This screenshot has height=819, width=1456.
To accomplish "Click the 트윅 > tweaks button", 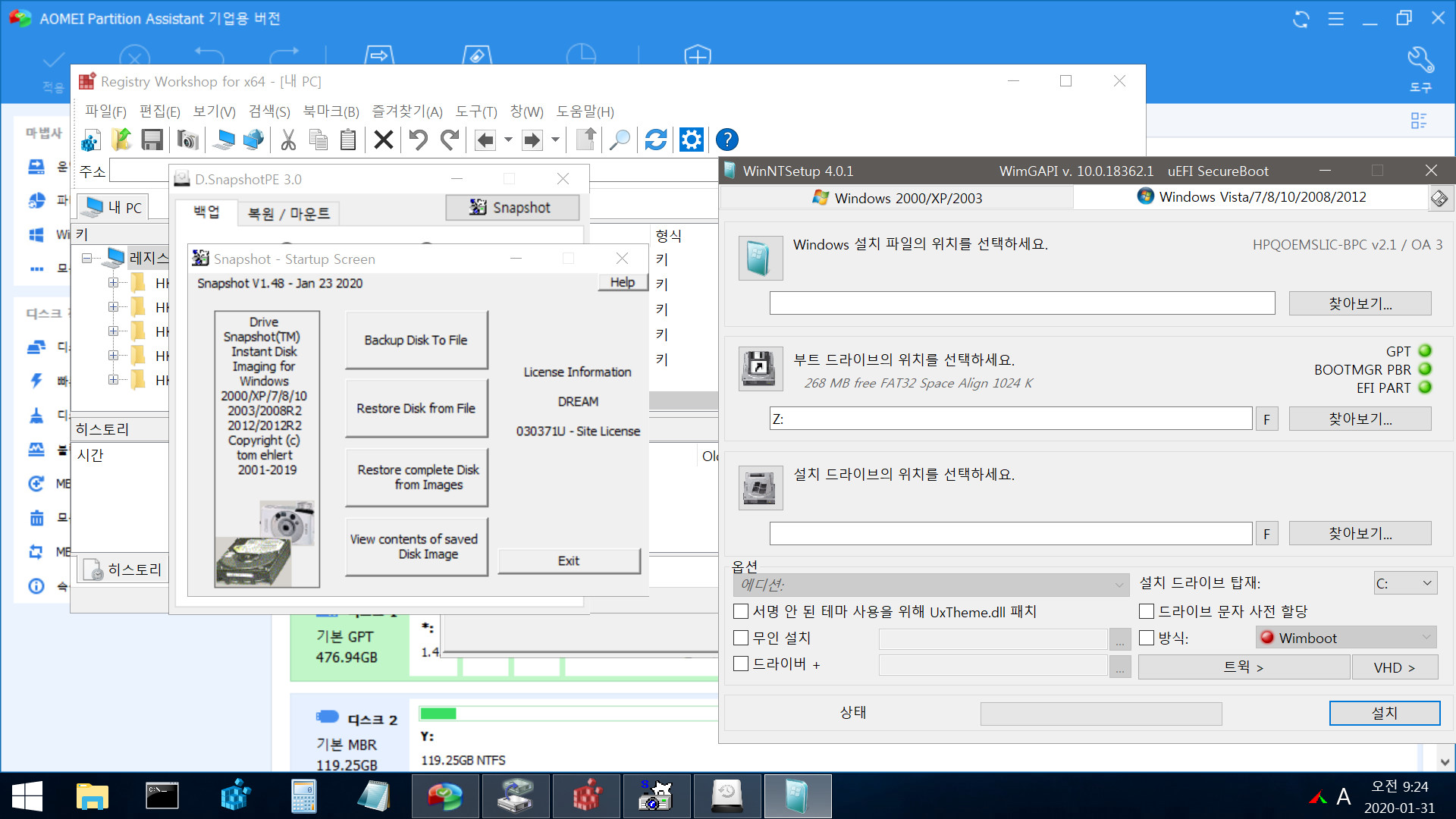I will (x=1244, y=667).
